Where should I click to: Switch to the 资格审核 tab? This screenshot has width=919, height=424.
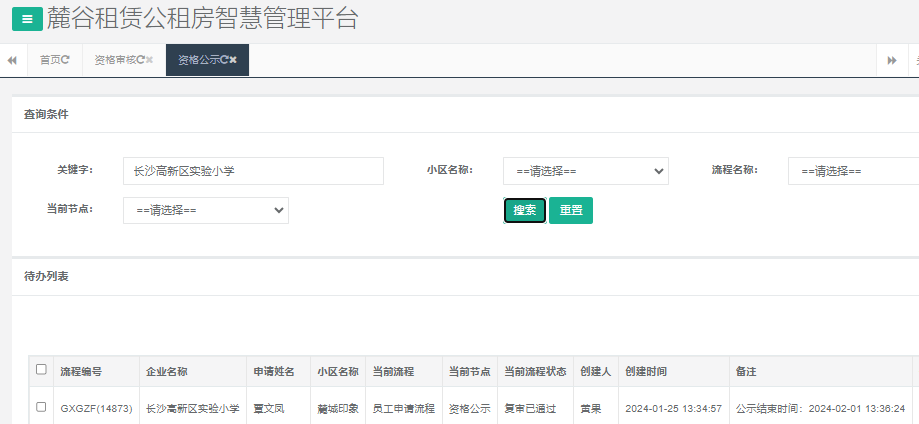click(x=114, y=60)
